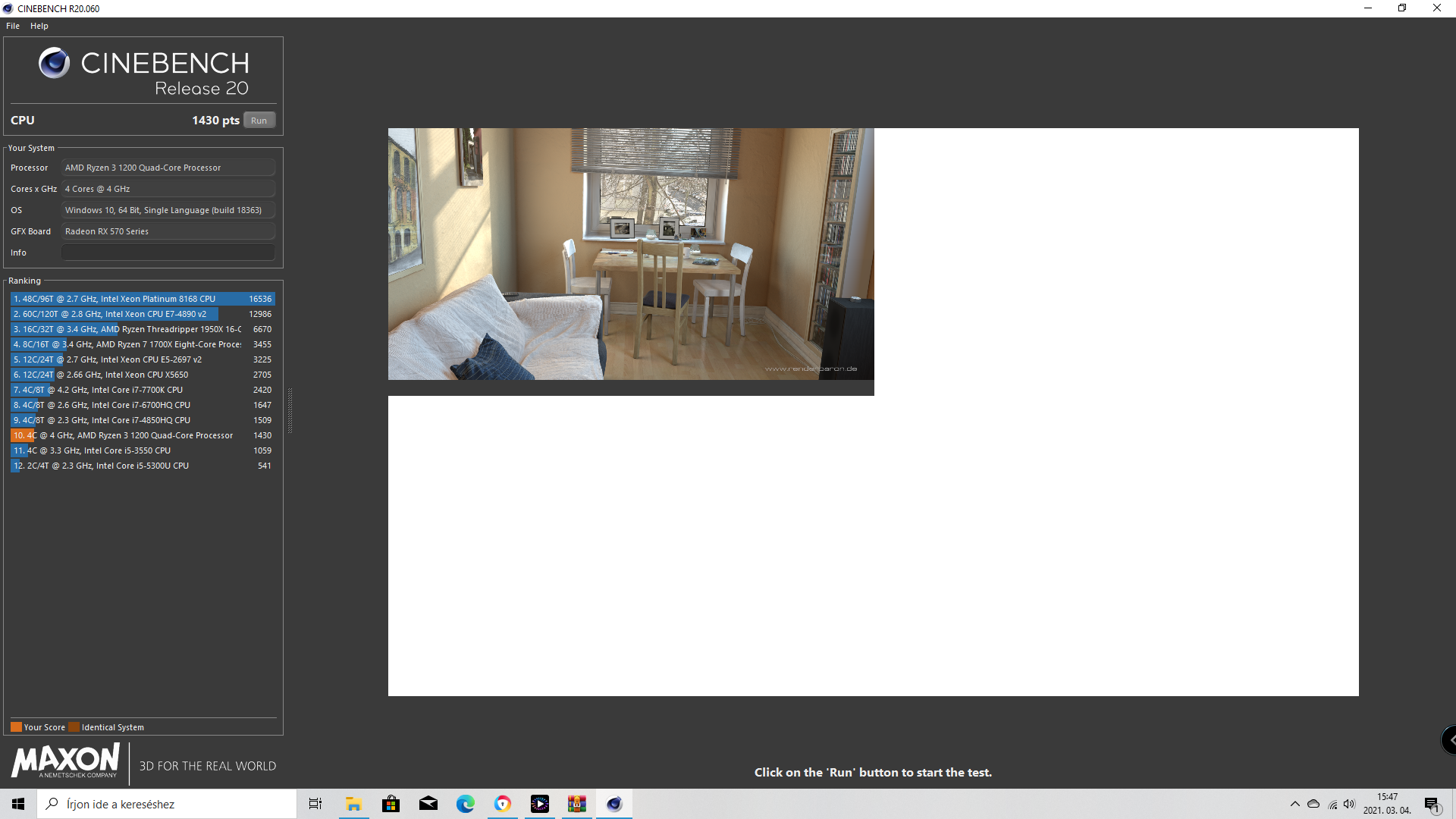Select the Core i5-5300U ranking row
Screen dimensions: 1456x819
tap(143, 466)
